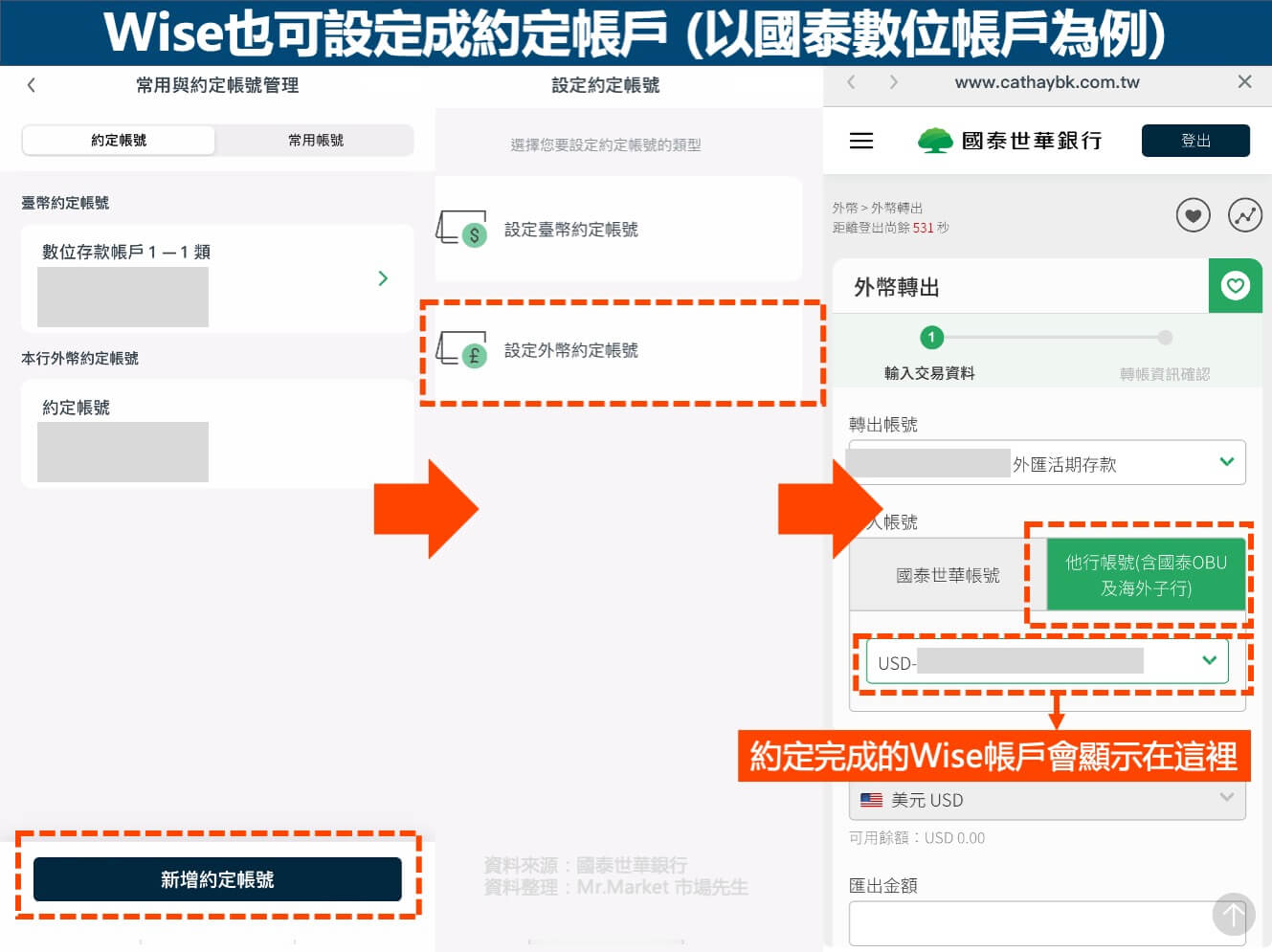
Task: Open the USD- account dropdown
Action: 1047,662
